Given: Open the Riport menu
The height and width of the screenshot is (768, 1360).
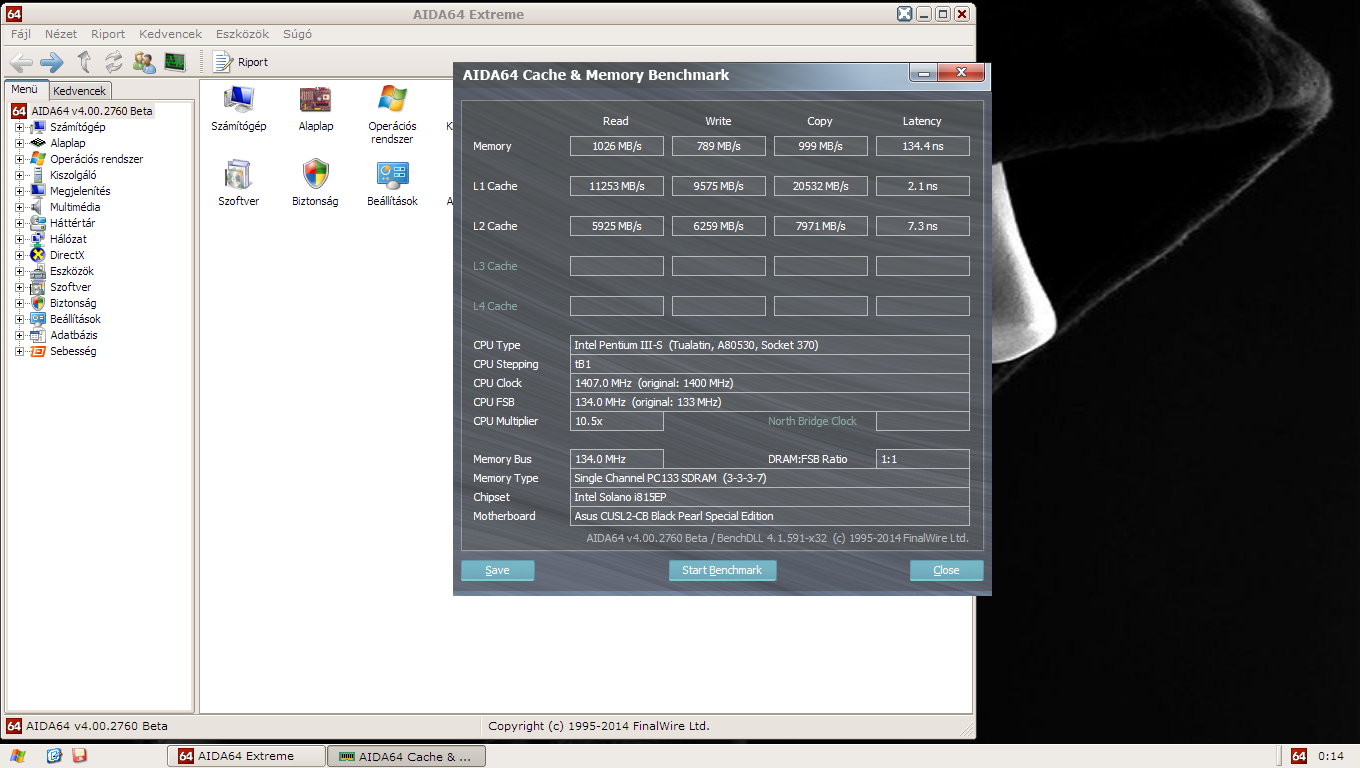Looking at the screenshot, I should [108, 34].
